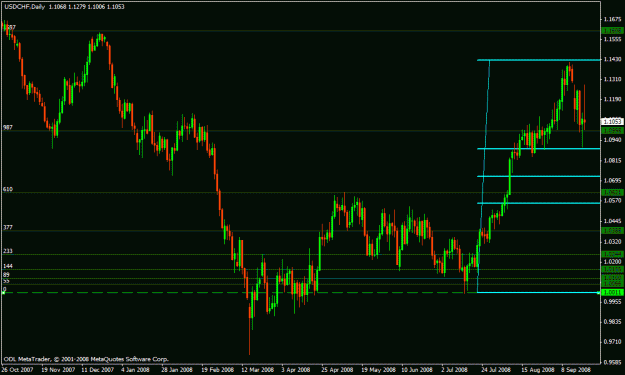Click the 1.0815 price scale value
The image size is (625, 375).
pos(612,161)
